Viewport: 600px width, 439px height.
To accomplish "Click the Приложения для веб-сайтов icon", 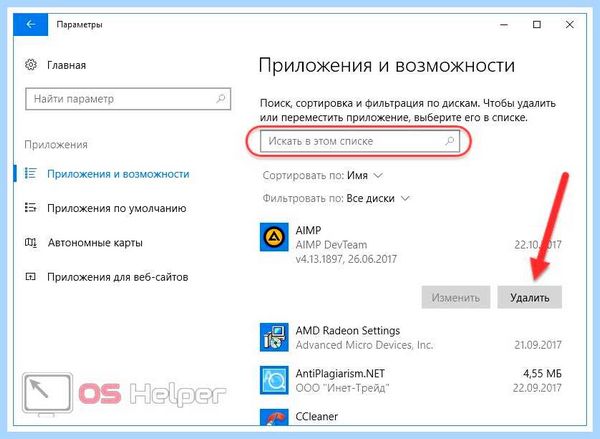I will click(31, 276).
